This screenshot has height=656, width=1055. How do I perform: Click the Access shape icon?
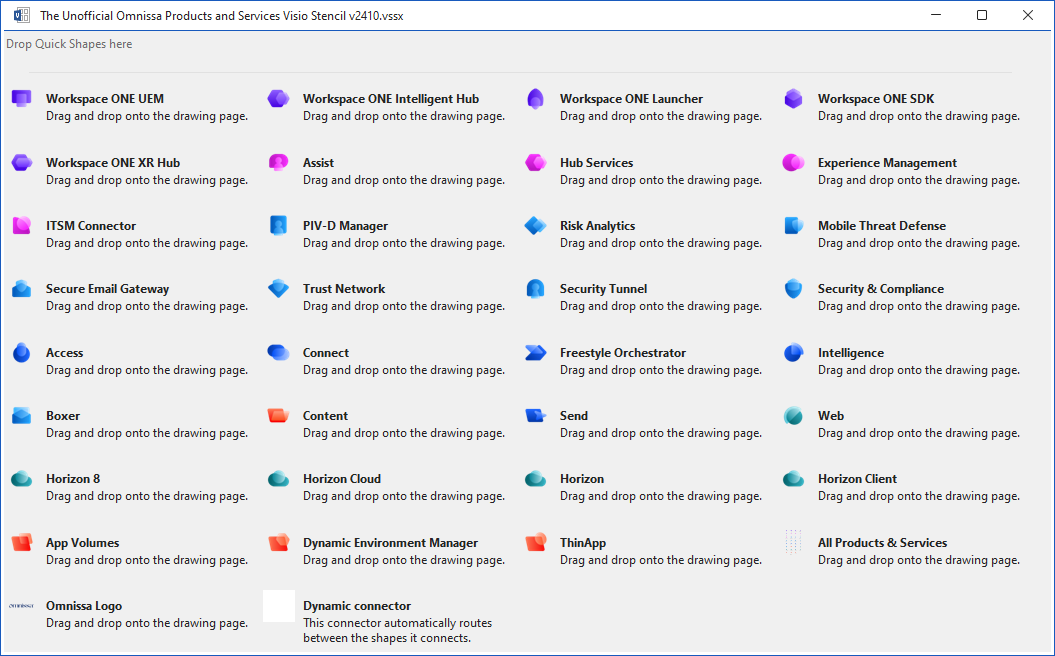pos(22,353)
